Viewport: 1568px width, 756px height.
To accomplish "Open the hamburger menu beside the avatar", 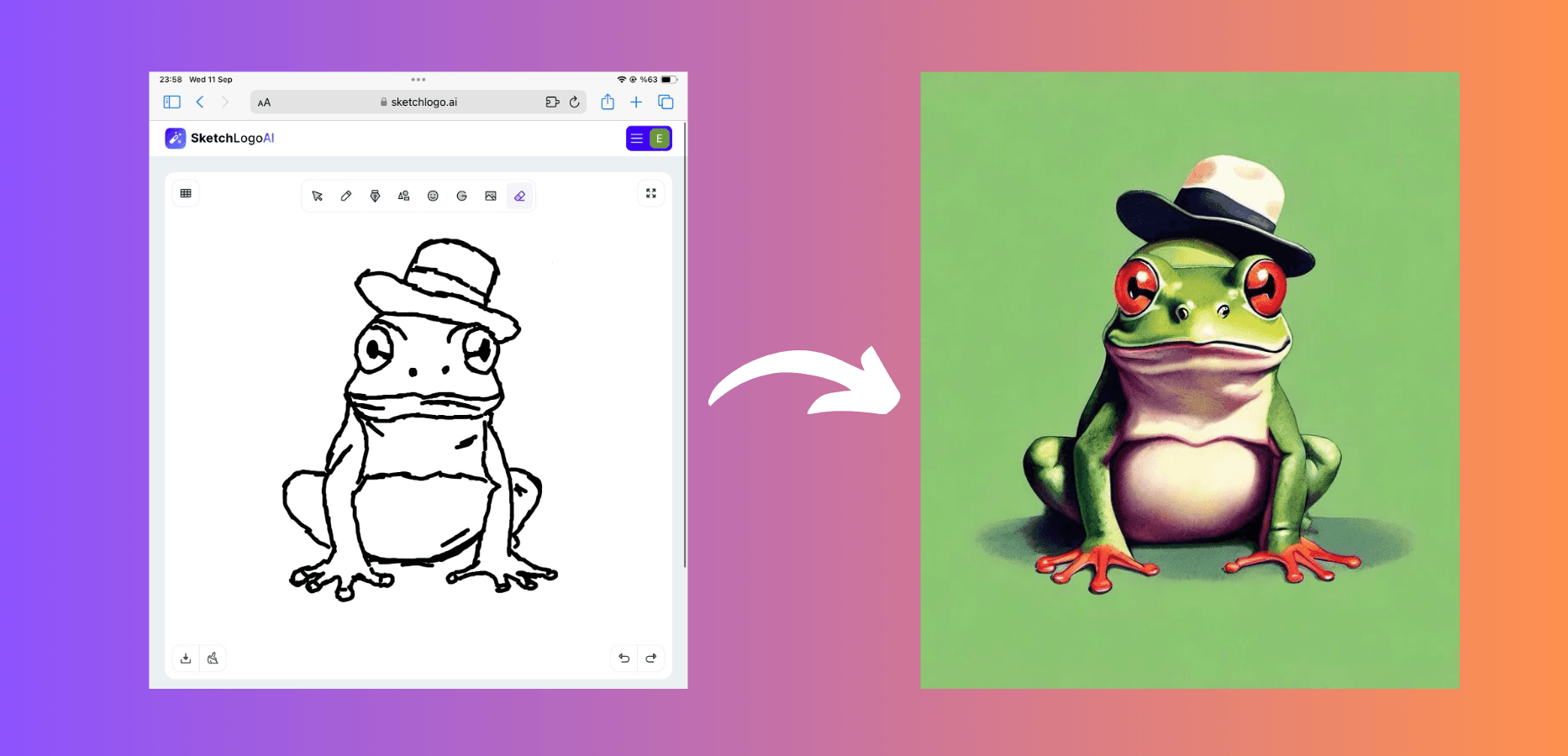I will click(x=637, y=139).
